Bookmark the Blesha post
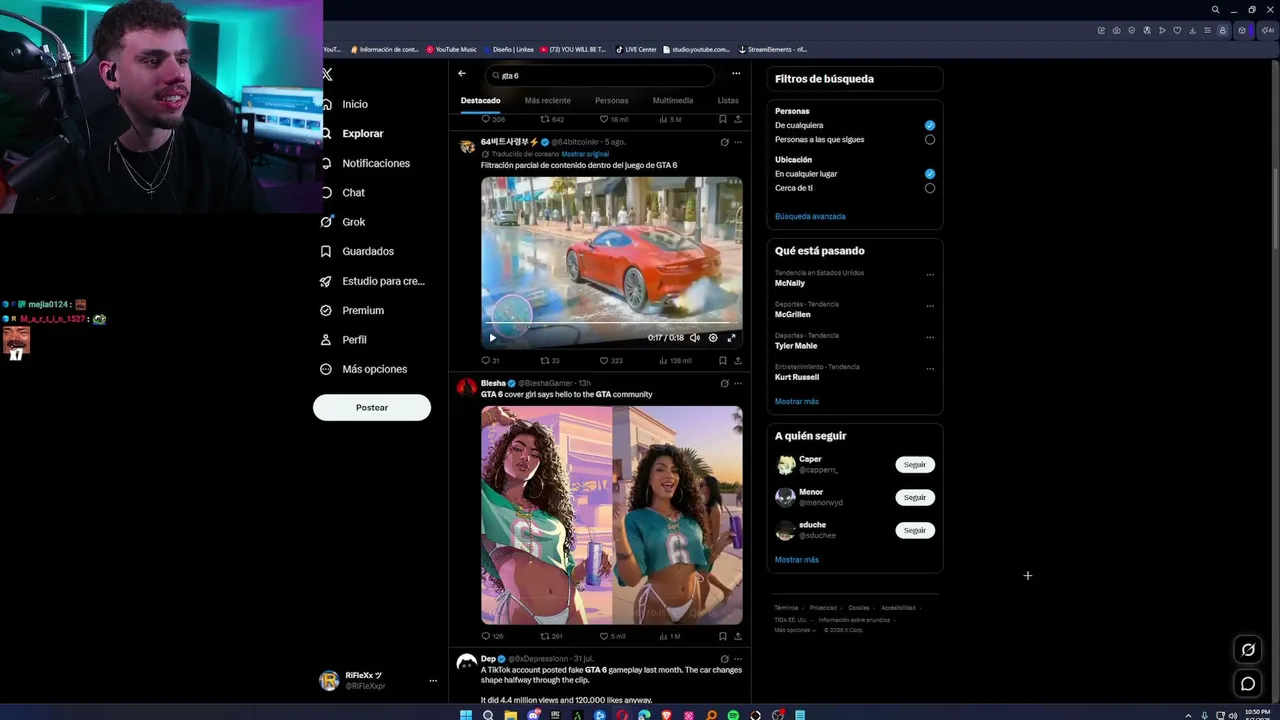Screen dimensions: 1280x720 point(723,636)
